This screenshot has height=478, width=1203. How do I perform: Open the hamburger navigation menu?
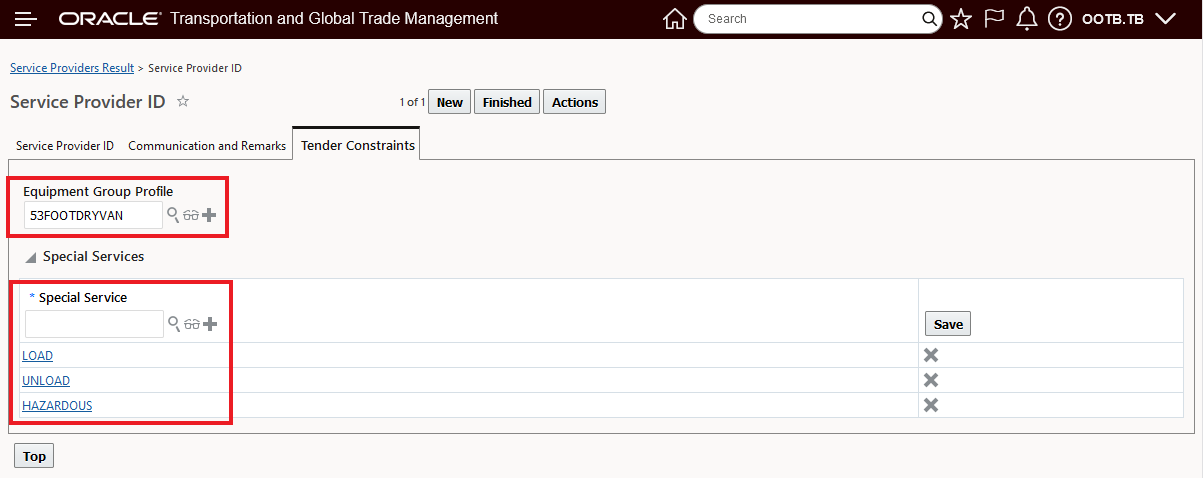click(26, 19)
